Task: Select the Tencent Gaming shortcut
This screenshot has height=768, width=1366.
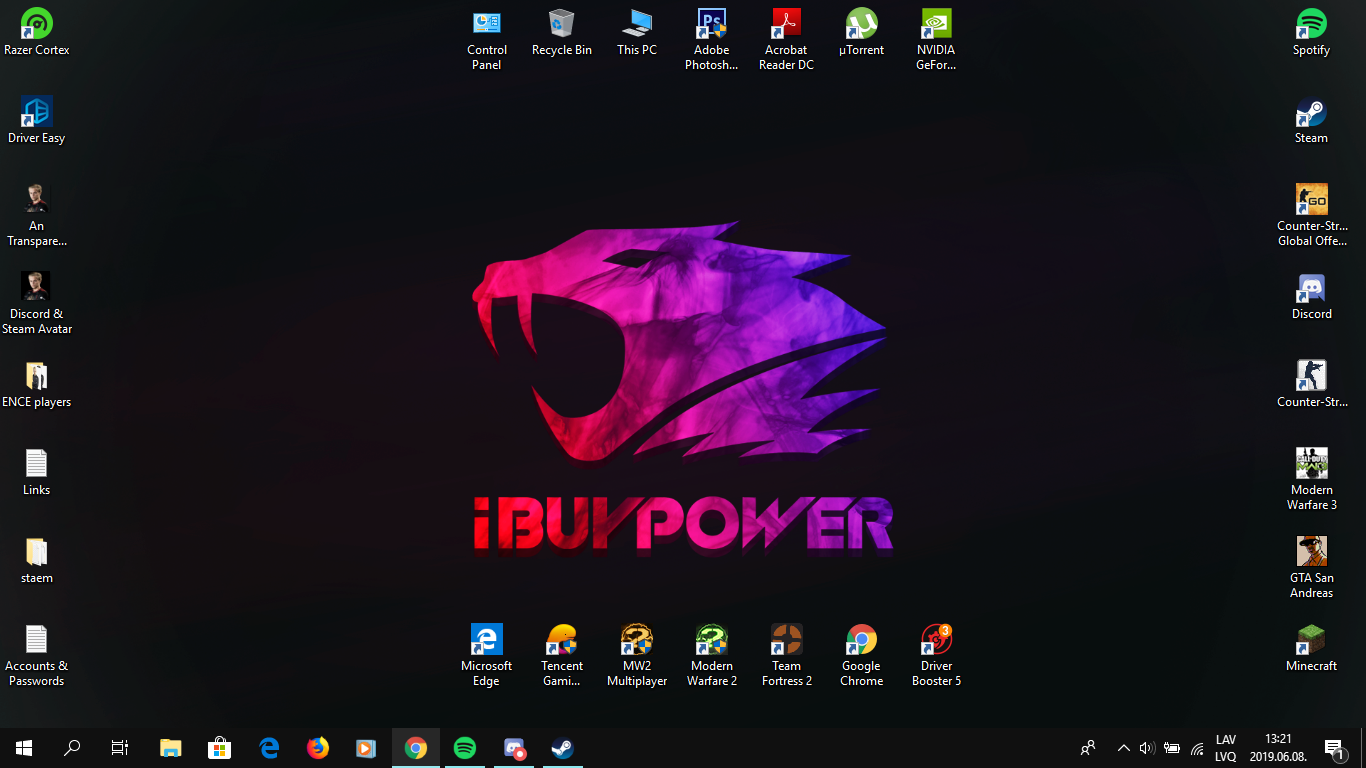Action: [x=562, y=655]
